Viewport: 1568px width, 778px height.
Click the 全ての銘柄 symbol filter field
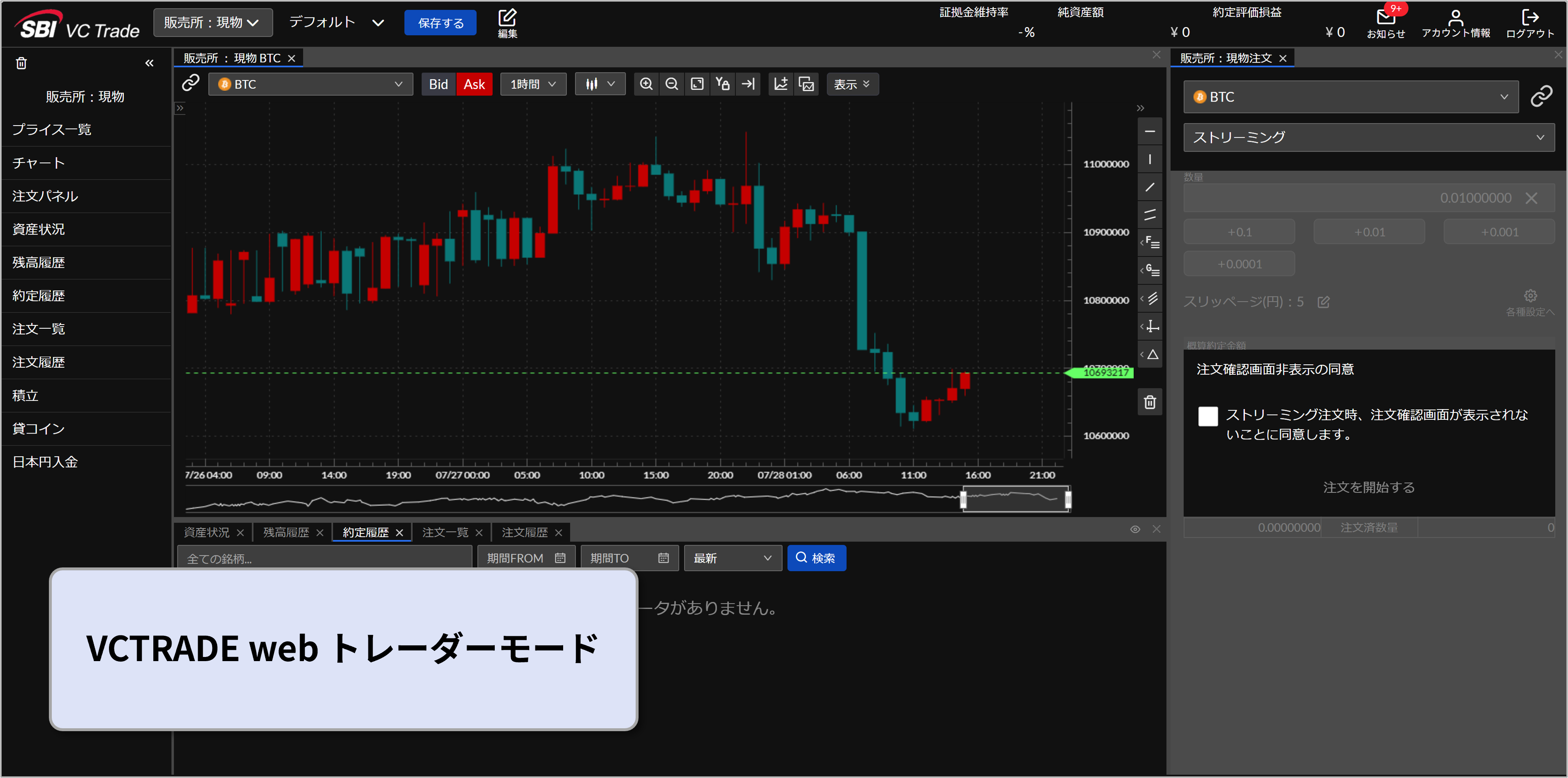point(324,557)
